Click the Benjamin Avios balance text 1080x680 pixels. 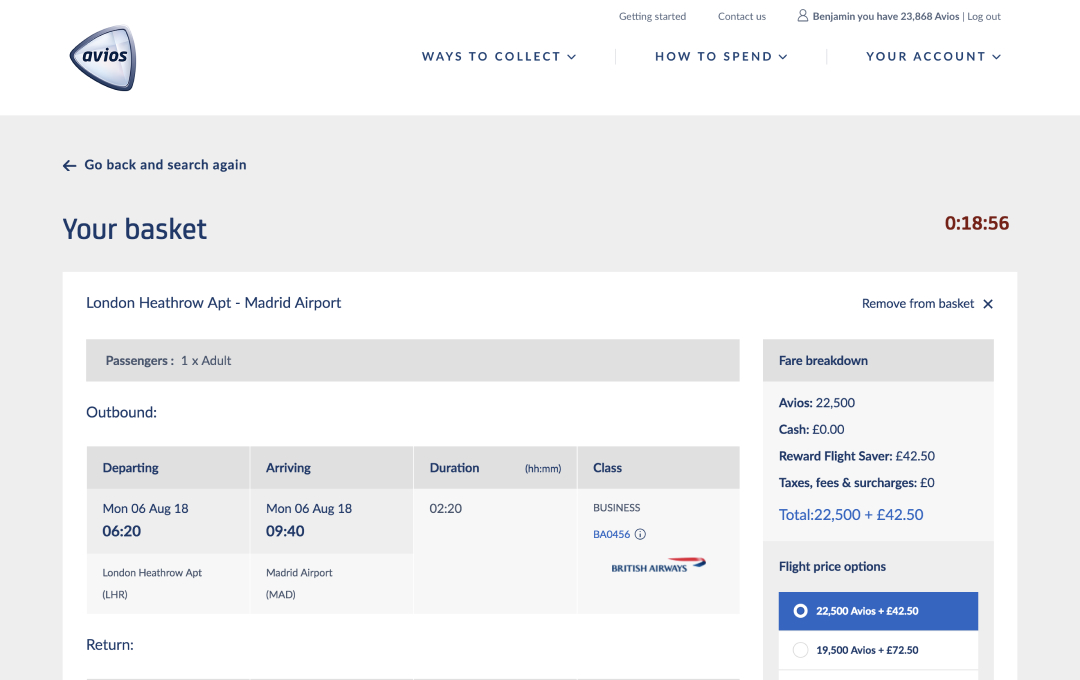[885, 16]
